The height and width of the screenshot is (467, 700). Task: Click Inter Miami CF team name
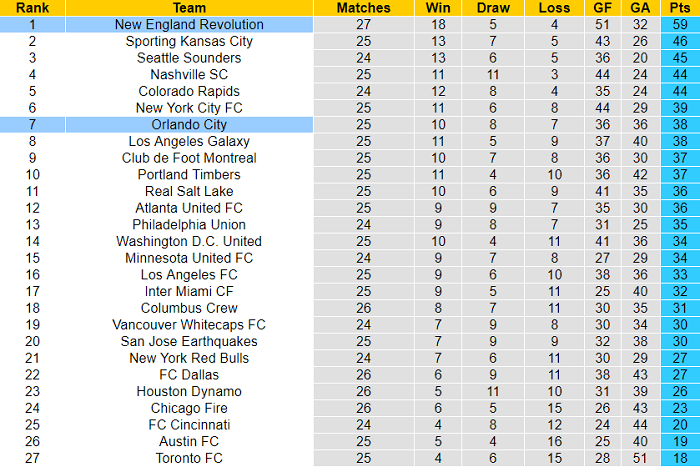tap(189, 291)
